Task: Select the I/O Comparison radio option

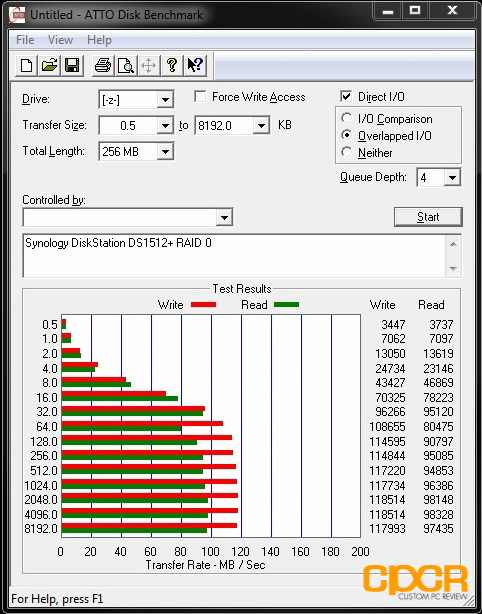Action: pos(347,118)
